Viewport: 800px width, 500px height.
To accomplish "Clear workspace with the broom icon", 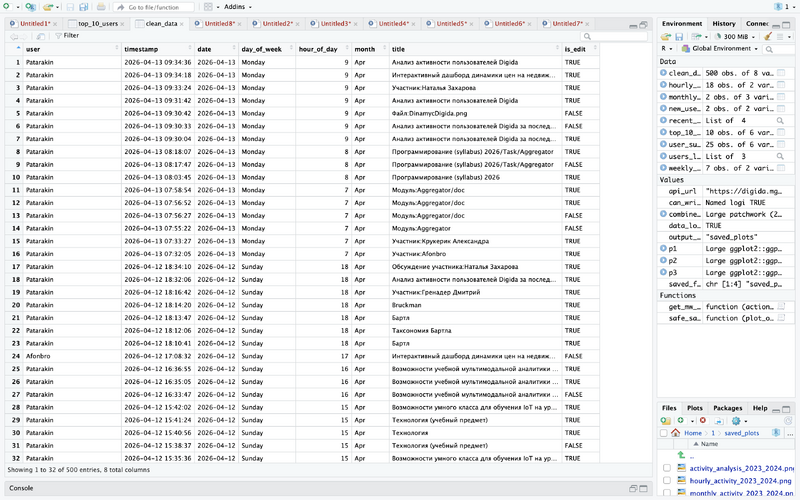I will 768,36.
